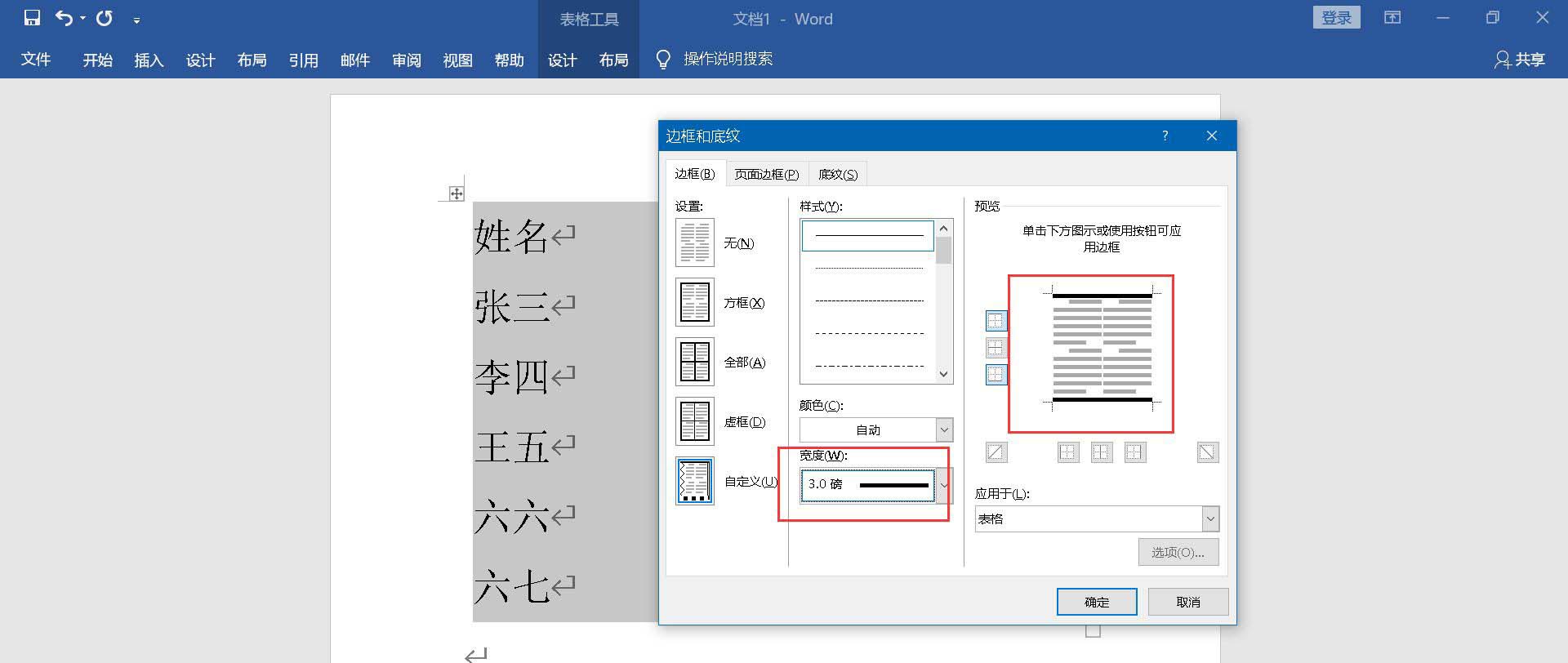Switch to the 视图 ribbon tab

point(457,60)
